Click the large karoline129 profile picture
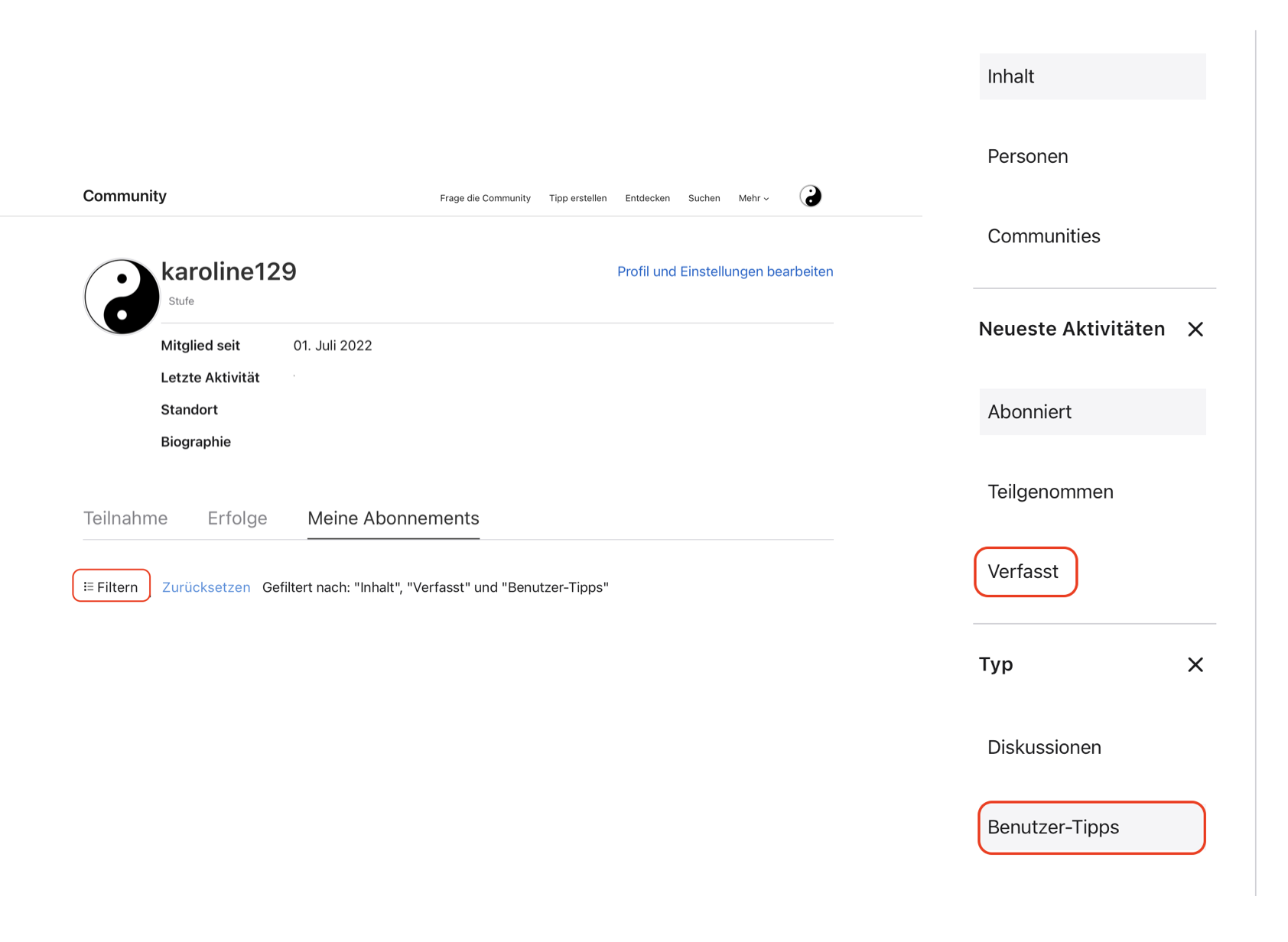 point(122,297)
